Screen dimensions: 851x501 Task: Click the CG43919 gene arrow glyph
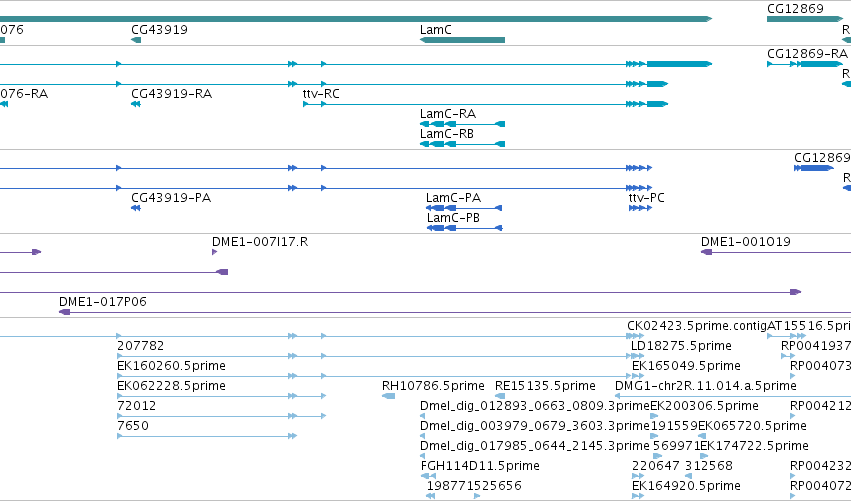click(x=136, y=40)
